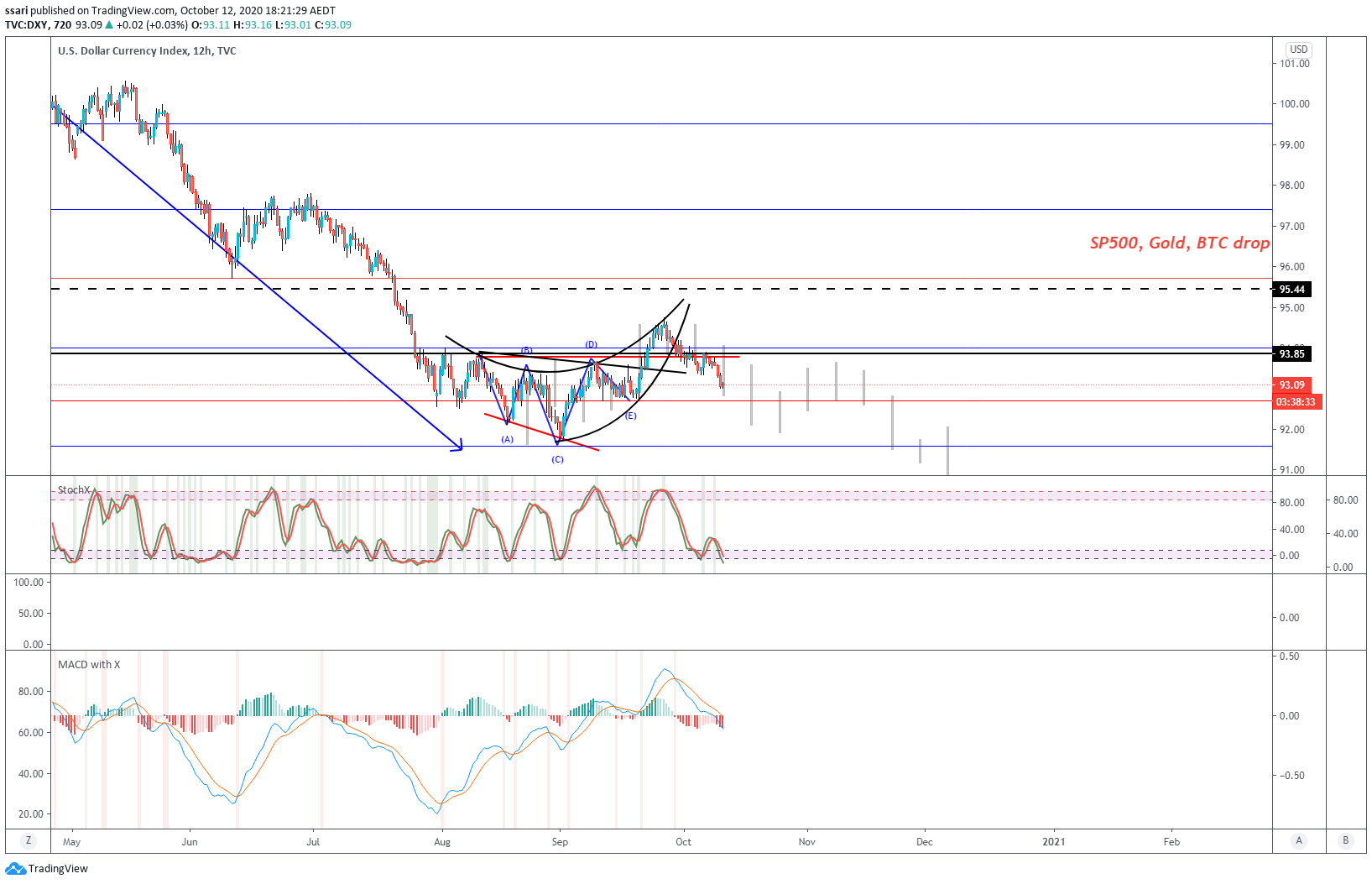Open the ssari author name
This screenshot has height=884, width=1372.
(x=17, y=11)
